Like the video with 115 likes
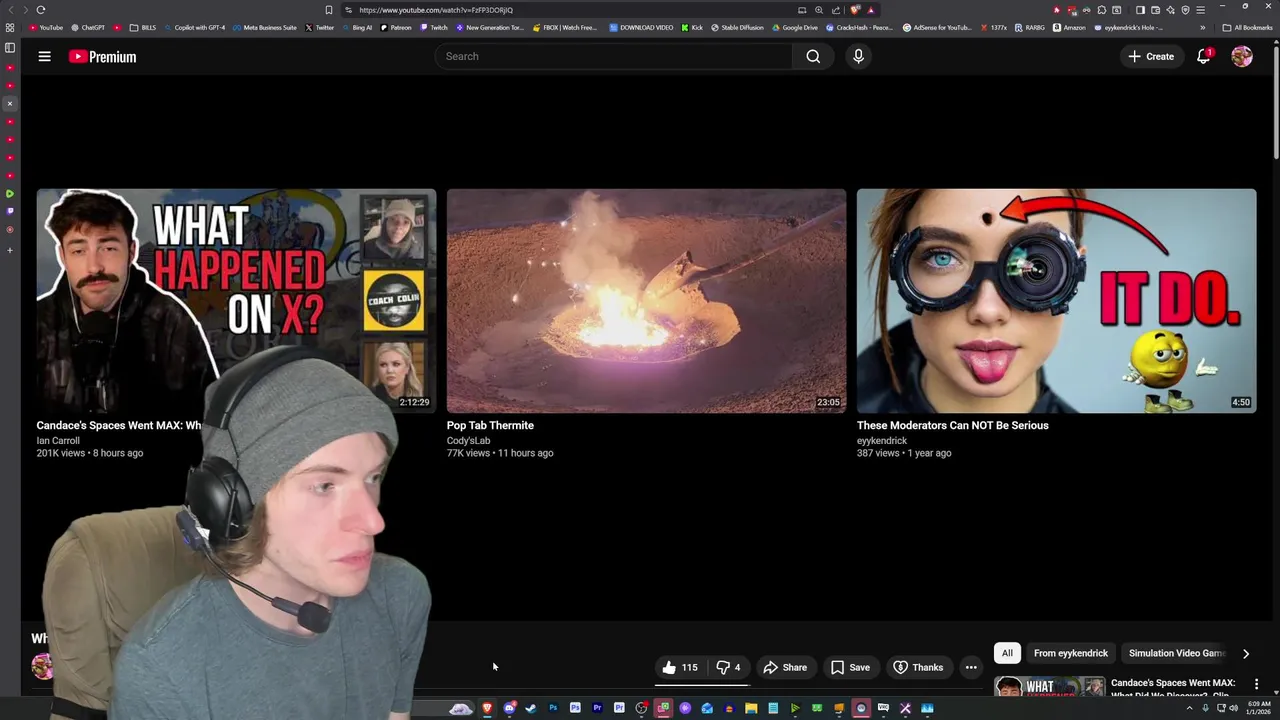The height and width of the screenshot is (720, 1280). (x=680, y=667)
